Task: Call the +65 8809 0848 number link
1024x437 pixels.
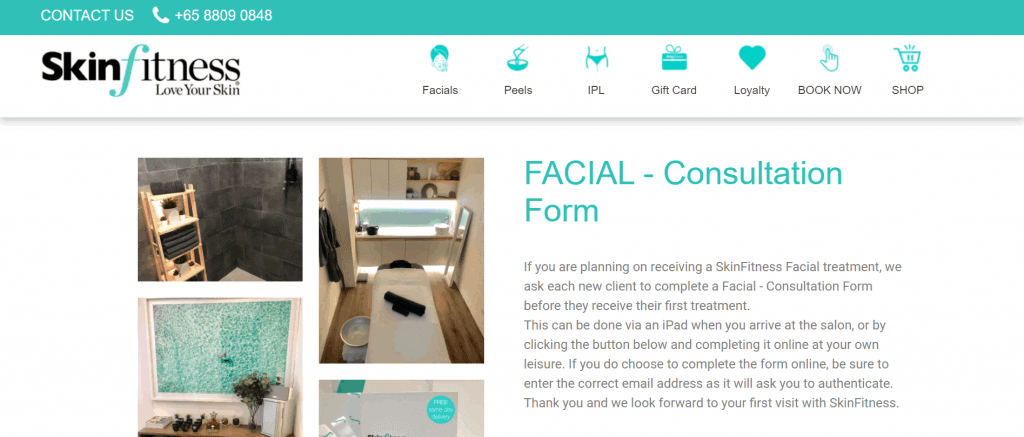Action: [223, 15]
